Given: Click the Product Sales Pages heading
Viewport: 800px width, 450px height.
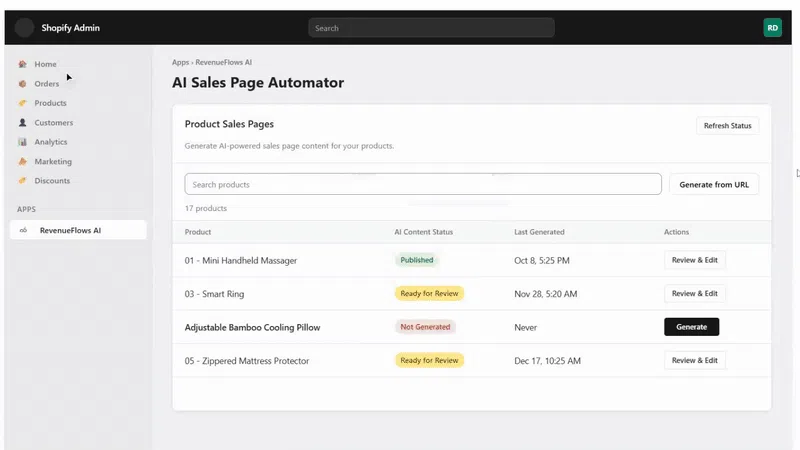Looking at the screenshot, I should pyautogui.click(x=229, y=124).
